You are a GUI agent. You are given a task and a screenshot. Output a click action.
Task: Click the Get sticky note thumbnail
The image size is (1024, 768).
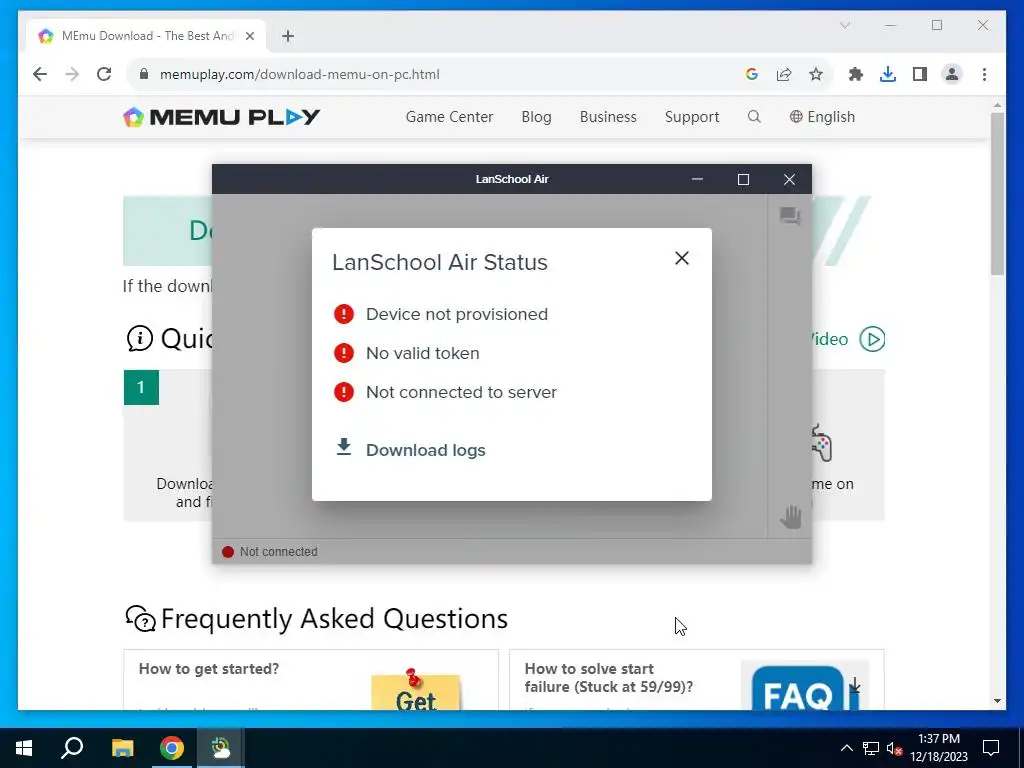click(415, 689)
